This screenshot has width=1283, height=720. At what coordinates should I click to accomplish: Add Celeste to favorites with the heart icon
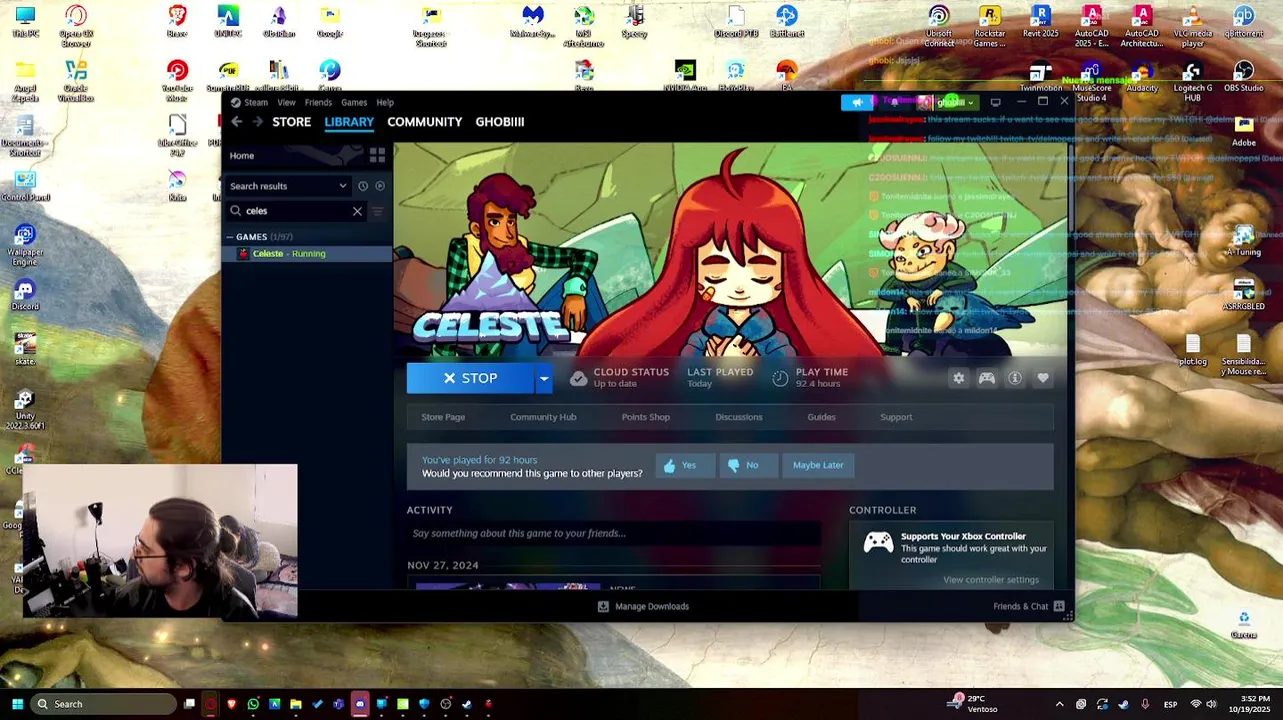[1043, 378]
